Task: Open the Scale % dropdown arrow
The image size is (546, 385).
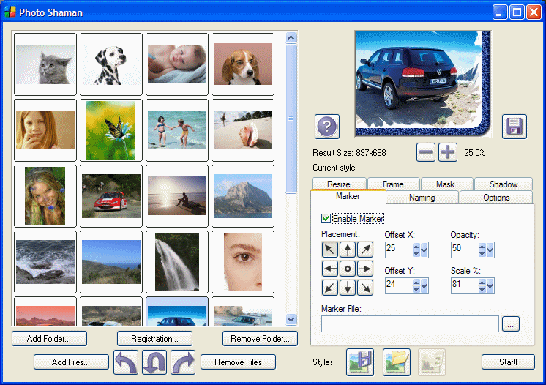Action: point(490,285)
